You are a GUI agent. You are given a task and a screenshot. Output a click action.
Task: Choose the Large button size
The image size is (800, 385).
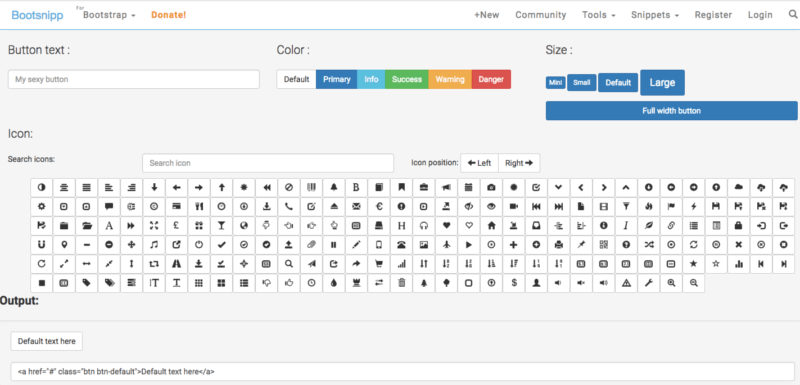(x=662, y=83)
